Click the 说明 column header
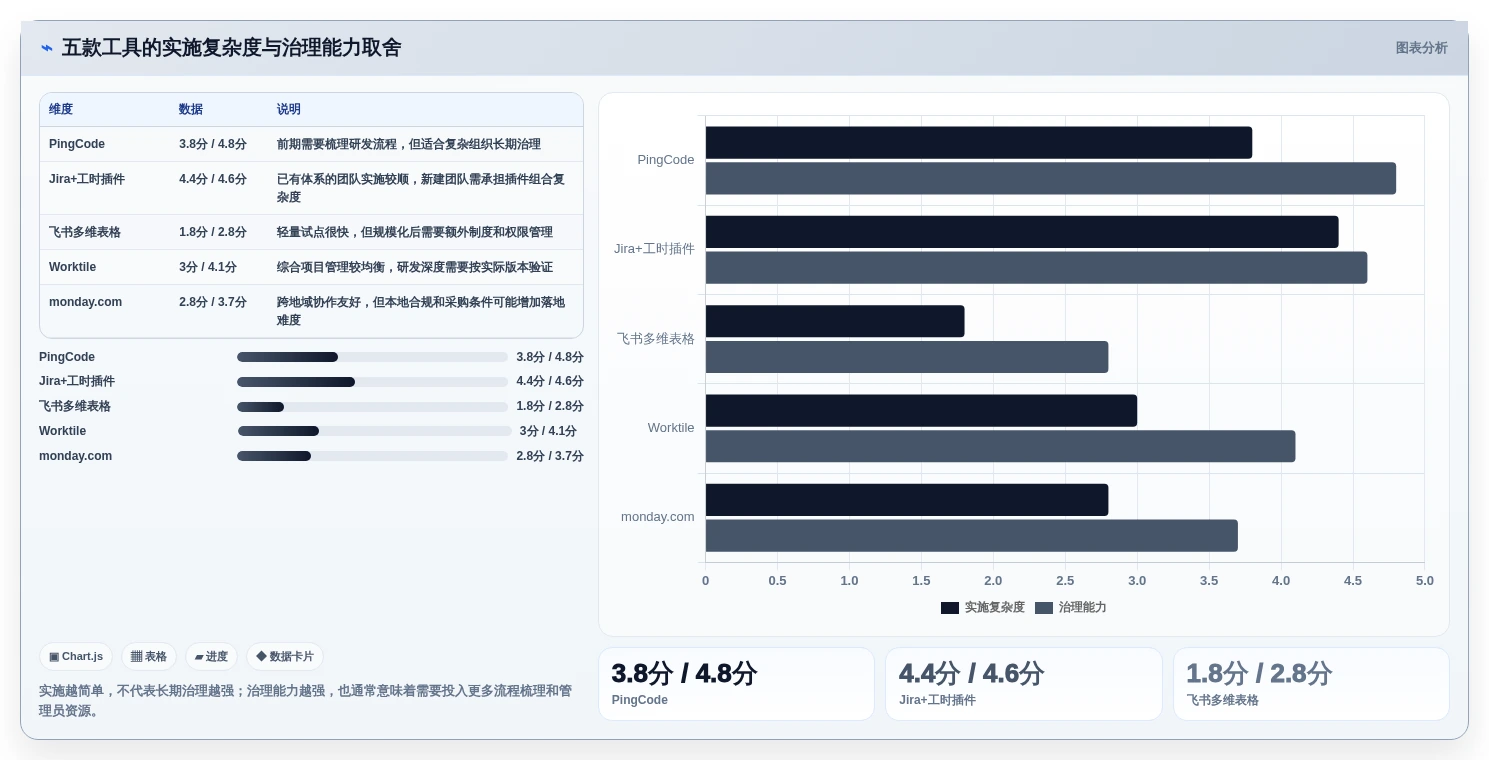The height and width of the screenshot is (760, 1489). (x=289, y=110)
